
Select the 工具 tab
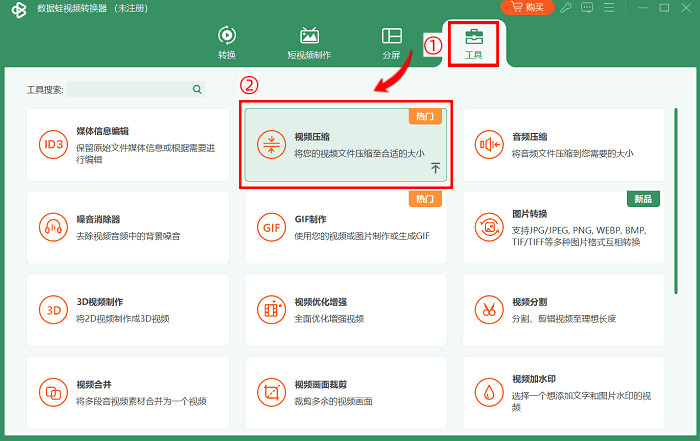[x=474, y=44]
